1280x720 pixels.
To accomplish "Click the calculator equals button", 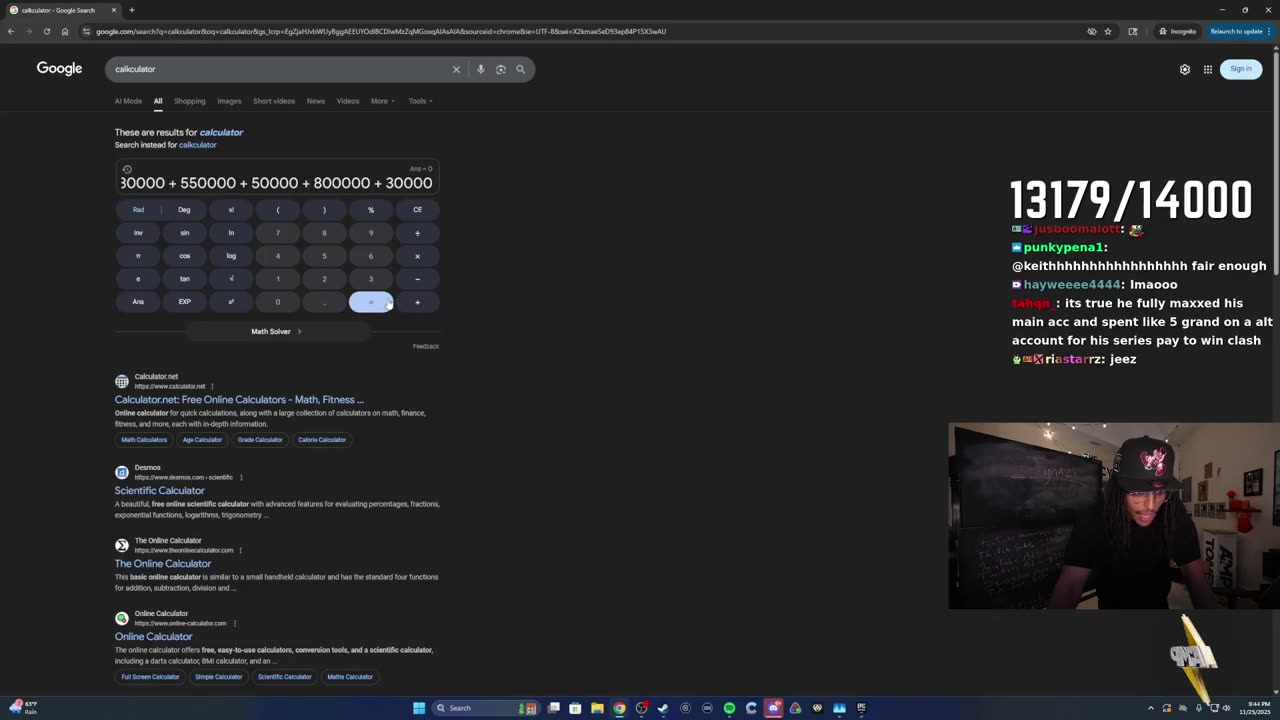I will pyautogui.click(x=371, y=302).
